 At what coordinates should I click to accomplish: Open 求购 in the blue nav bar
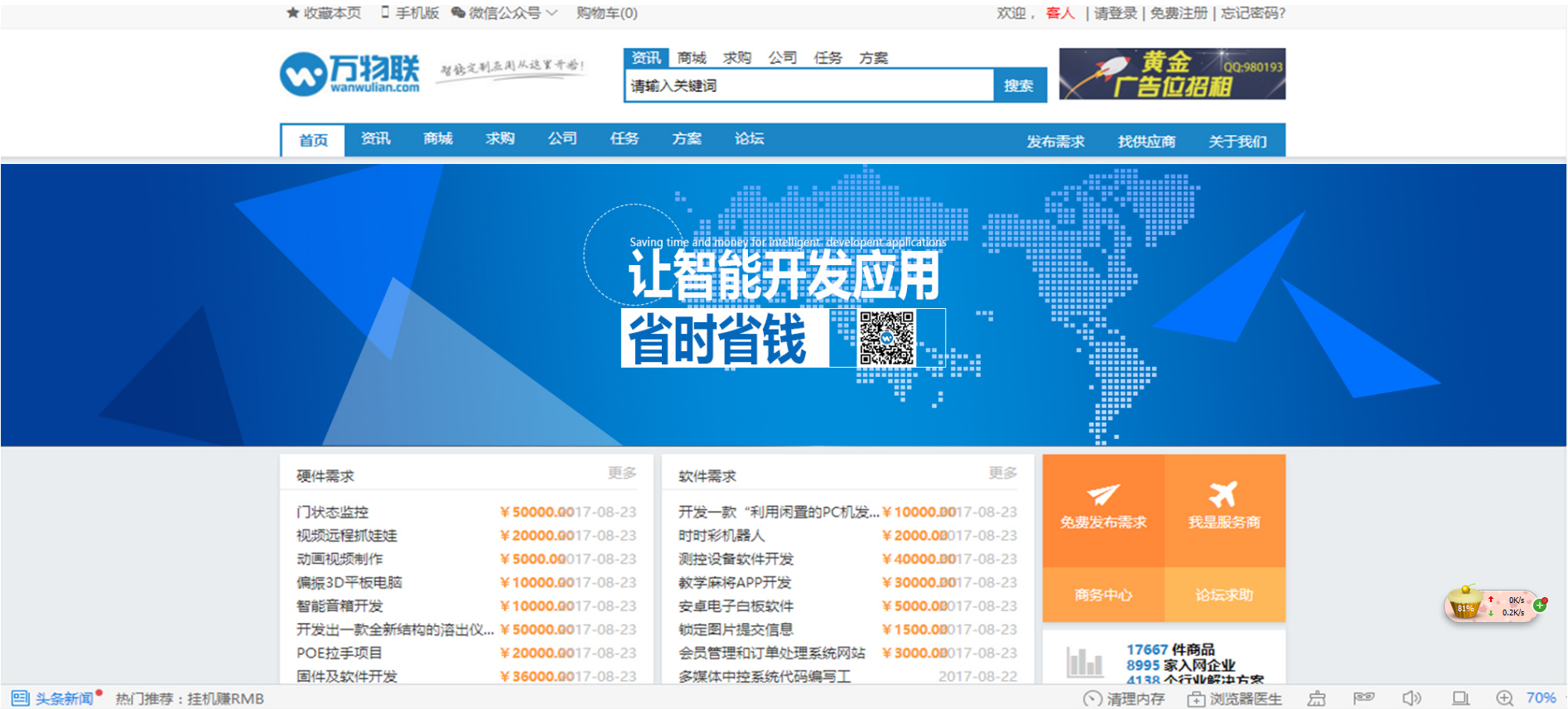click(x=500, y=138)
